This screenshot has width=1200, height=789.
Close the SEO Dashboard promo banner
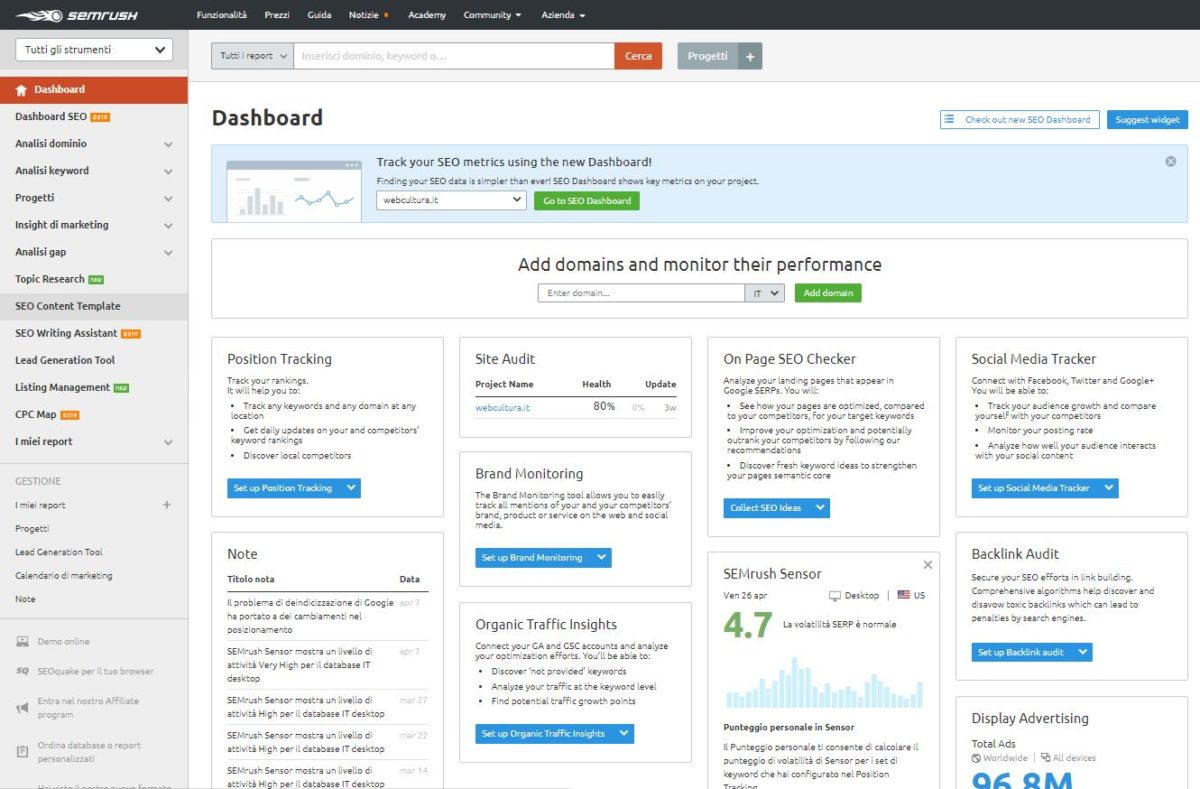click(1170, 161)
